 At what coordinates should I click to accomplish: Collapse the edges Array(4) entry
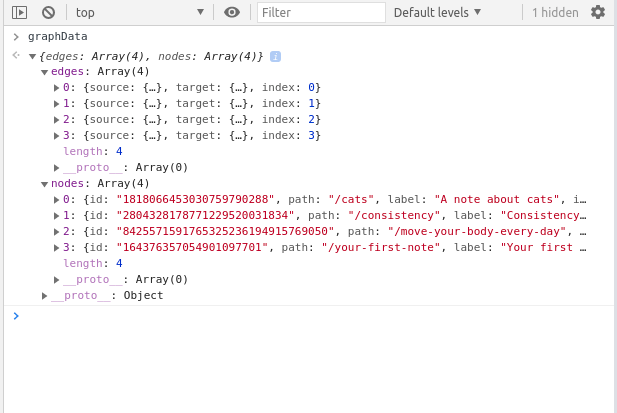[44, 72]
